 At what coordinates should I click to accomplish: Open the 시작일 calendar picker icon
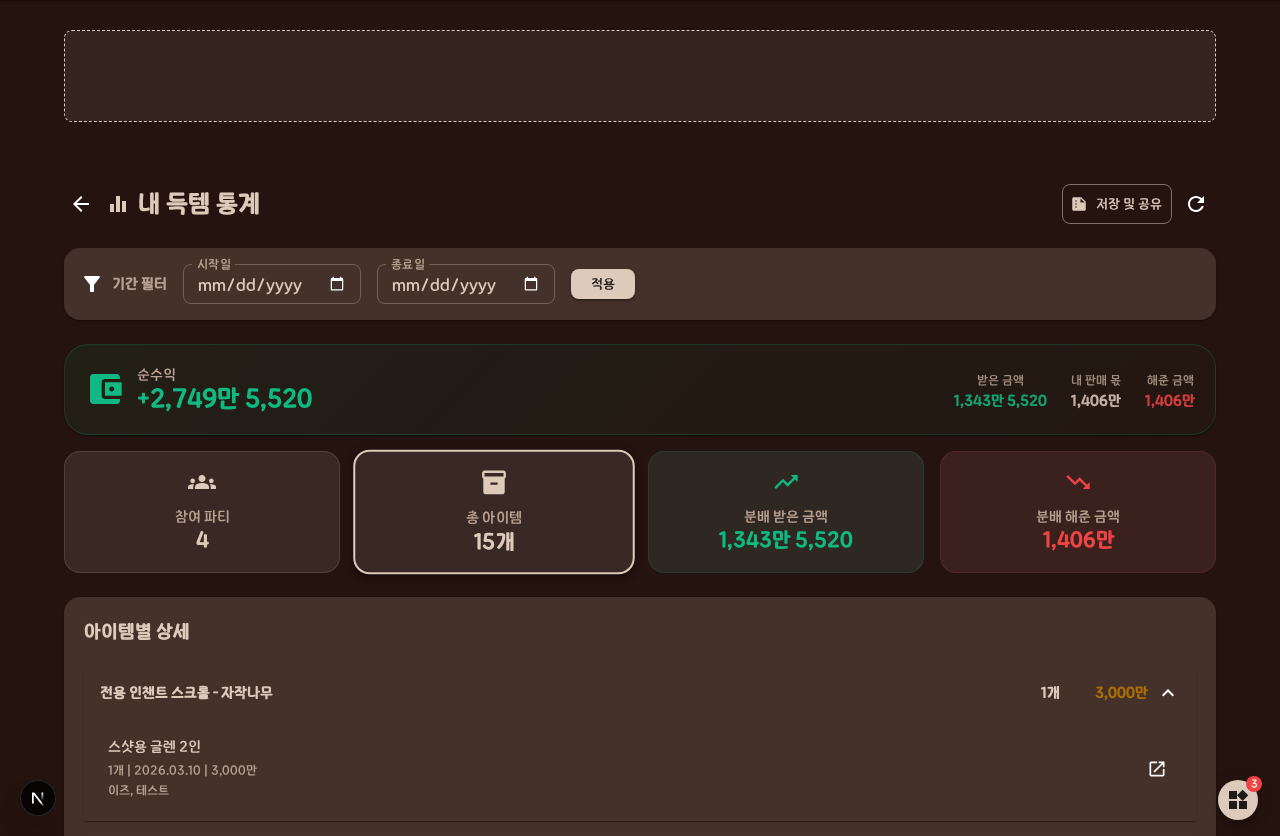(x=337, y=284)
